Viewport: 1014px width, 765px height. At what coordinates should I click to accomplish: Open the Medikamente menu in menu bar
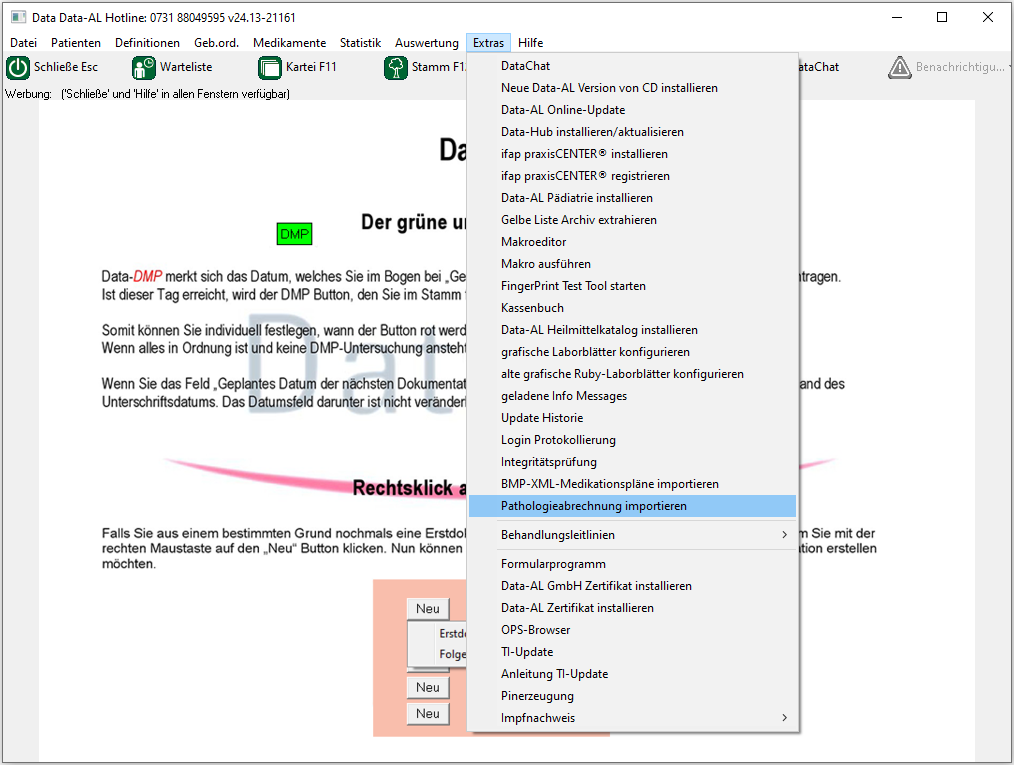tap(289, 43)
